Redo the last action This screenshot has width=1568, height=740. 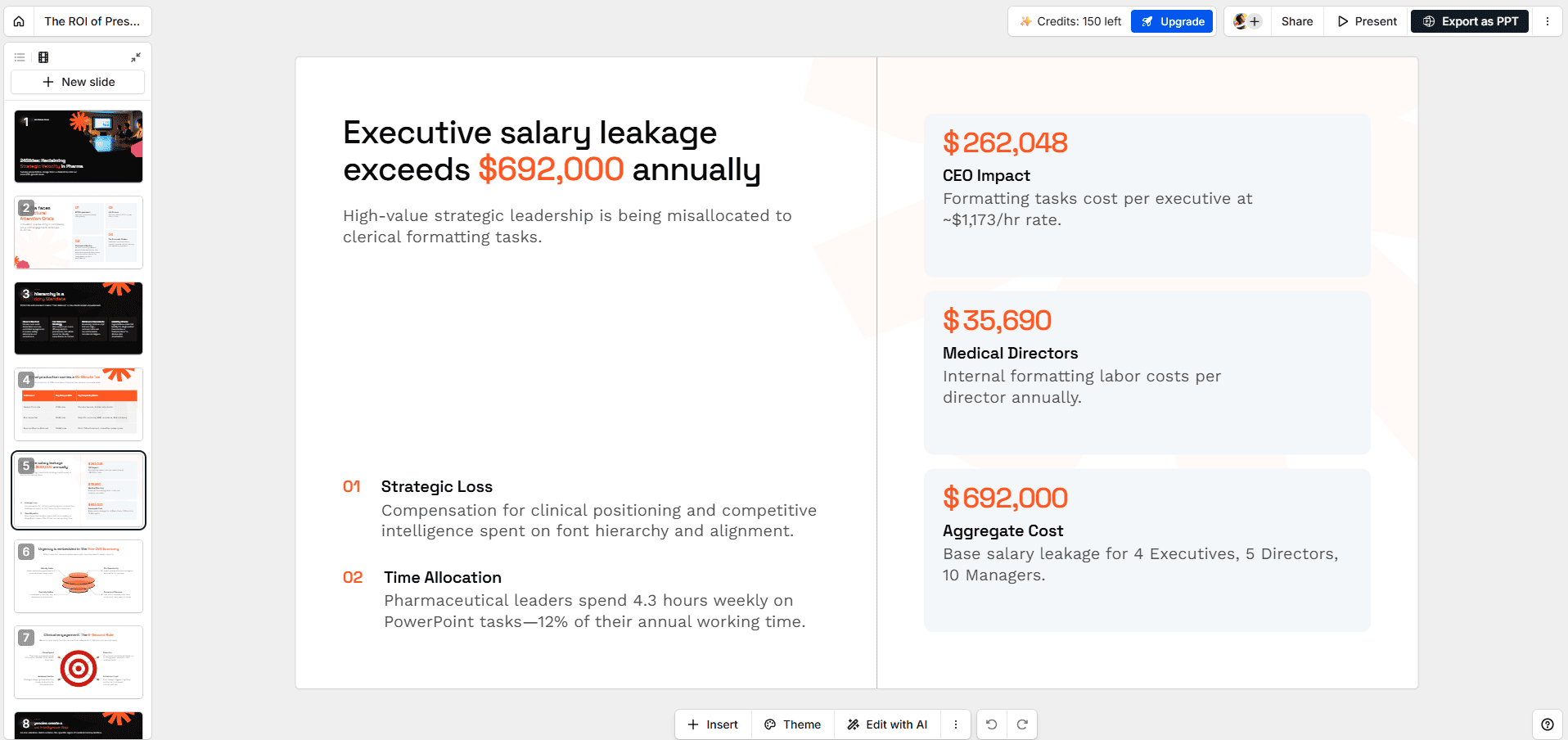tap(1022, 724)
